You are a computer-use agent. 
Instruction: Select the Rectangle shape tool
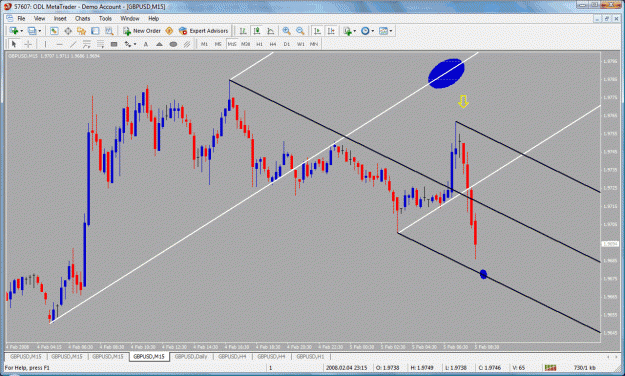point(114,44)
